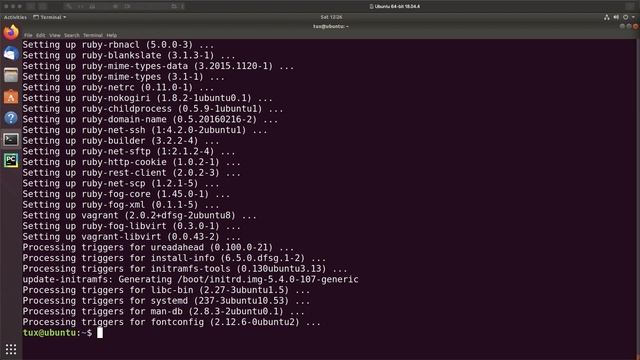Screen dimensions: 640x360
Task: Open the Edit menu
Action: tap(40, 36)
